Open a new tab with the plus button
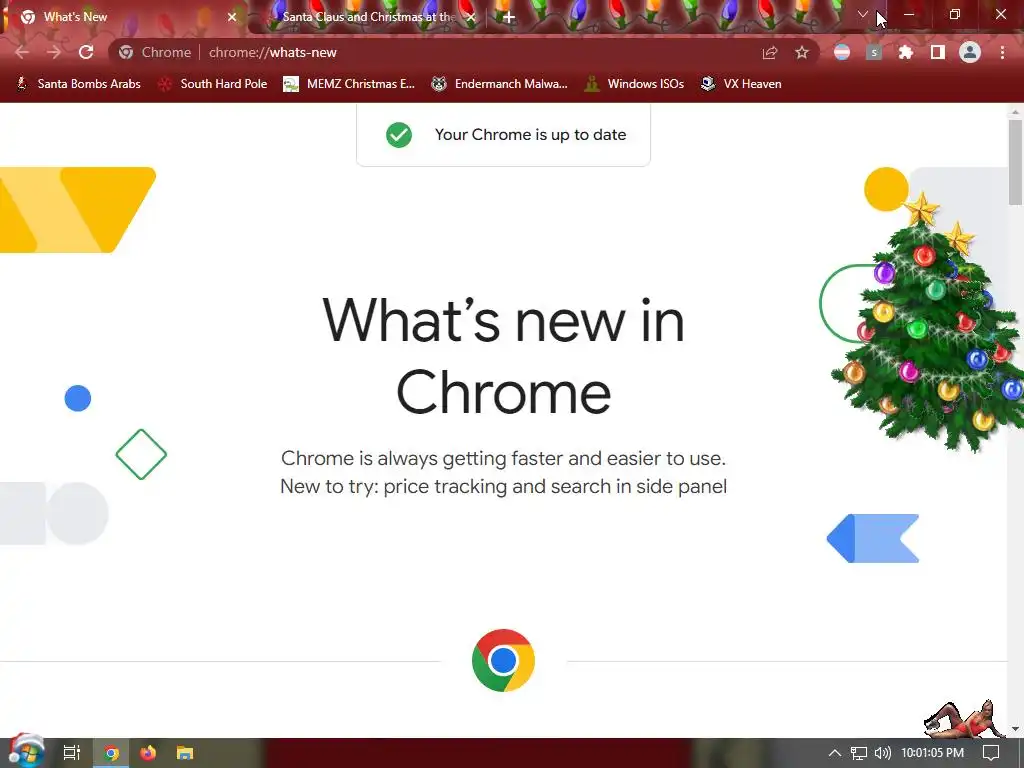1024x768 pixels. (509, 17)
